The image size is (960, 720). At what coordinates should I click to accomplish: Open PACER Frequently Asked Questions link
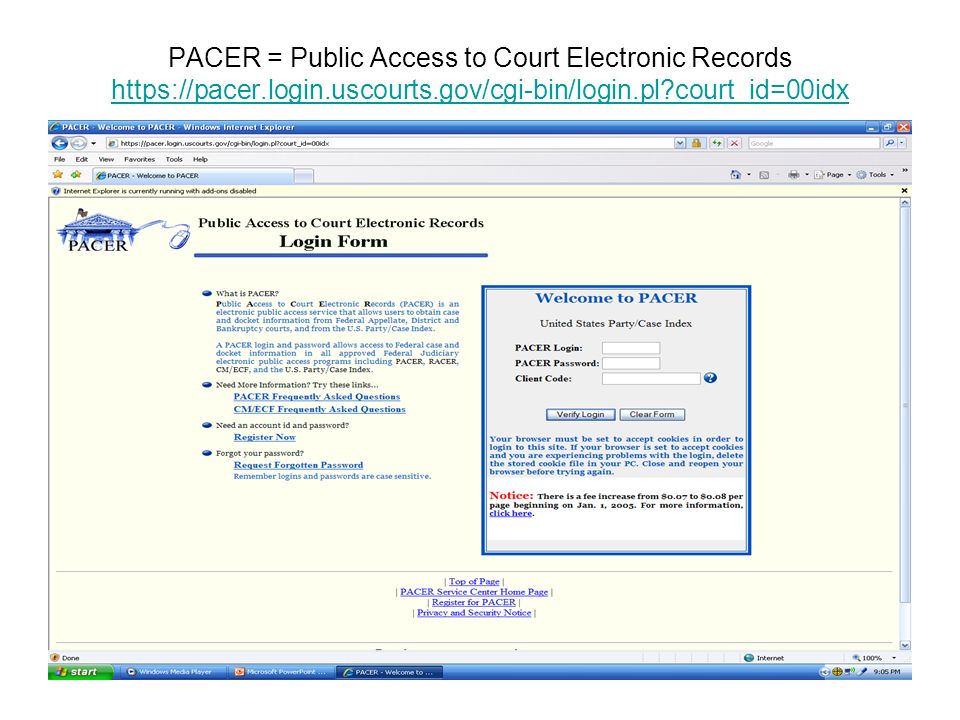pos(317,397)
